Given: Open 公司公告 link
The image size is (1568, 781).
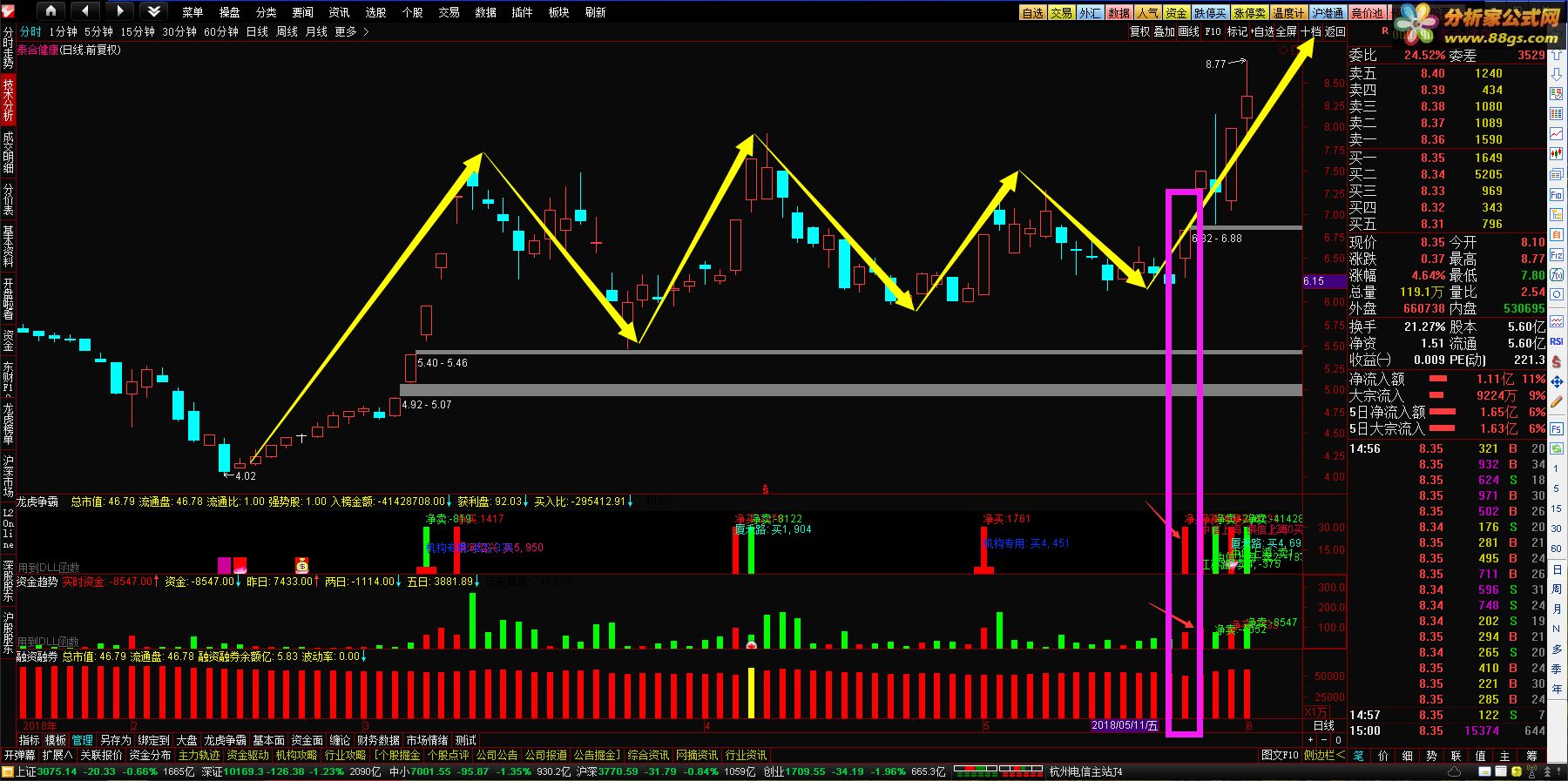Looking at the screenshot, I should [x=497, y=755].
